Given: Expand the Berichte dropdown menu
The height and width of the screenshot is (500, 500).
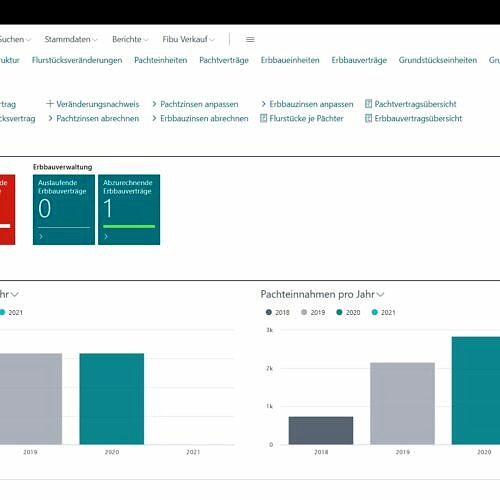Looking at the screenshot, I should coord(130,39).
